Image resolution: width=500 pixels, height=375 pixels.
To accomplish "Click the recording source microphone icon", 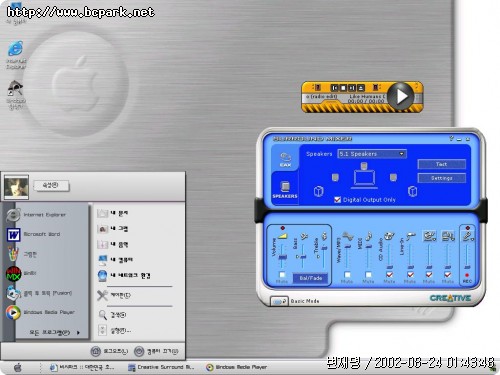I will (468, 236).
